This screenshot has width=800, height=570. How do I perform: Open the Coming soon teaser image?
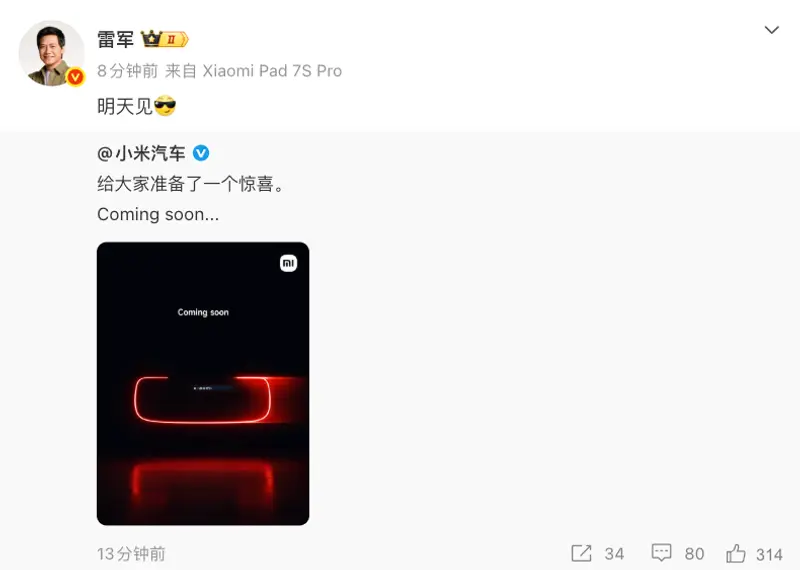203,384
